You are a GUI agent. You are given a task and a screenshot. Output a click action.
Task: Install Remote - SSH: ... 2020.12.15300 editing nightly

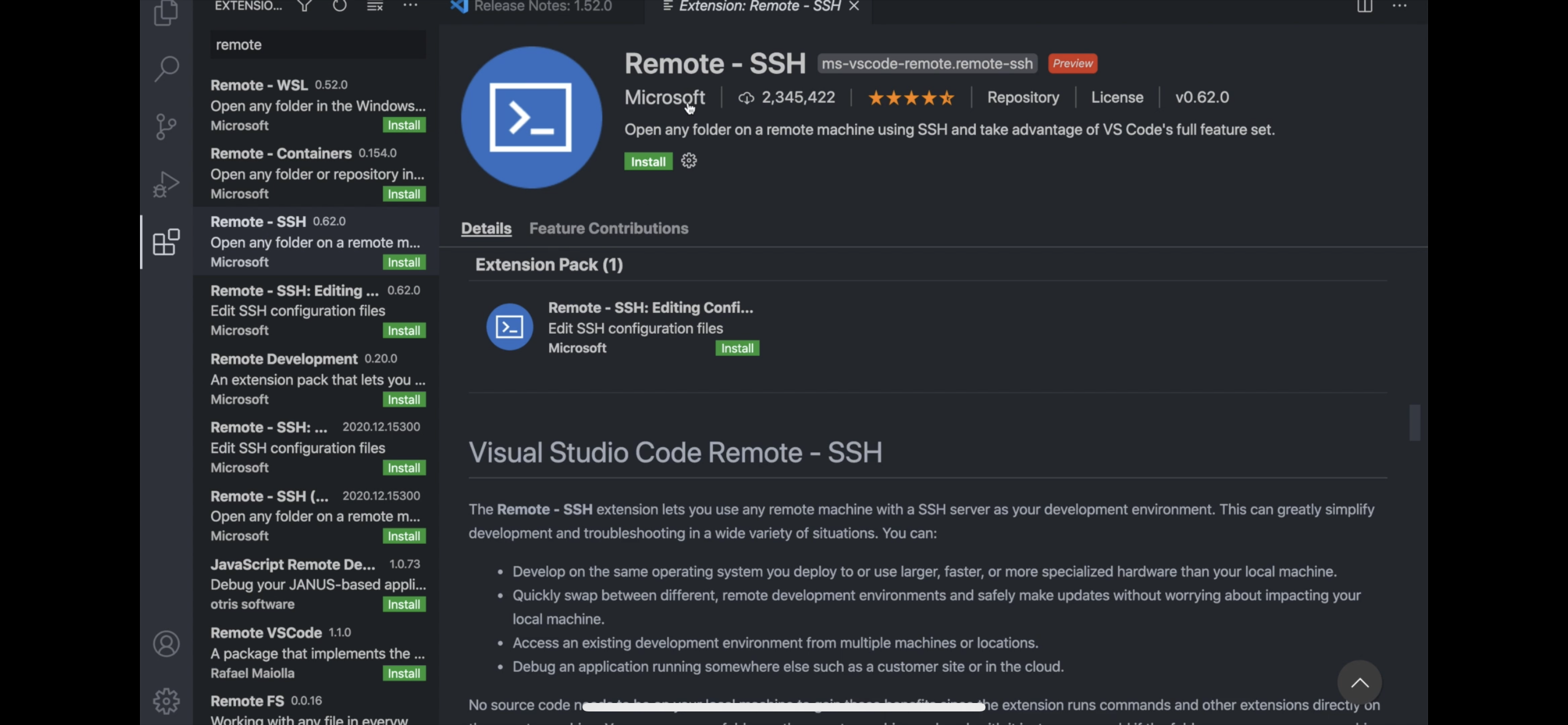point(404,468)
